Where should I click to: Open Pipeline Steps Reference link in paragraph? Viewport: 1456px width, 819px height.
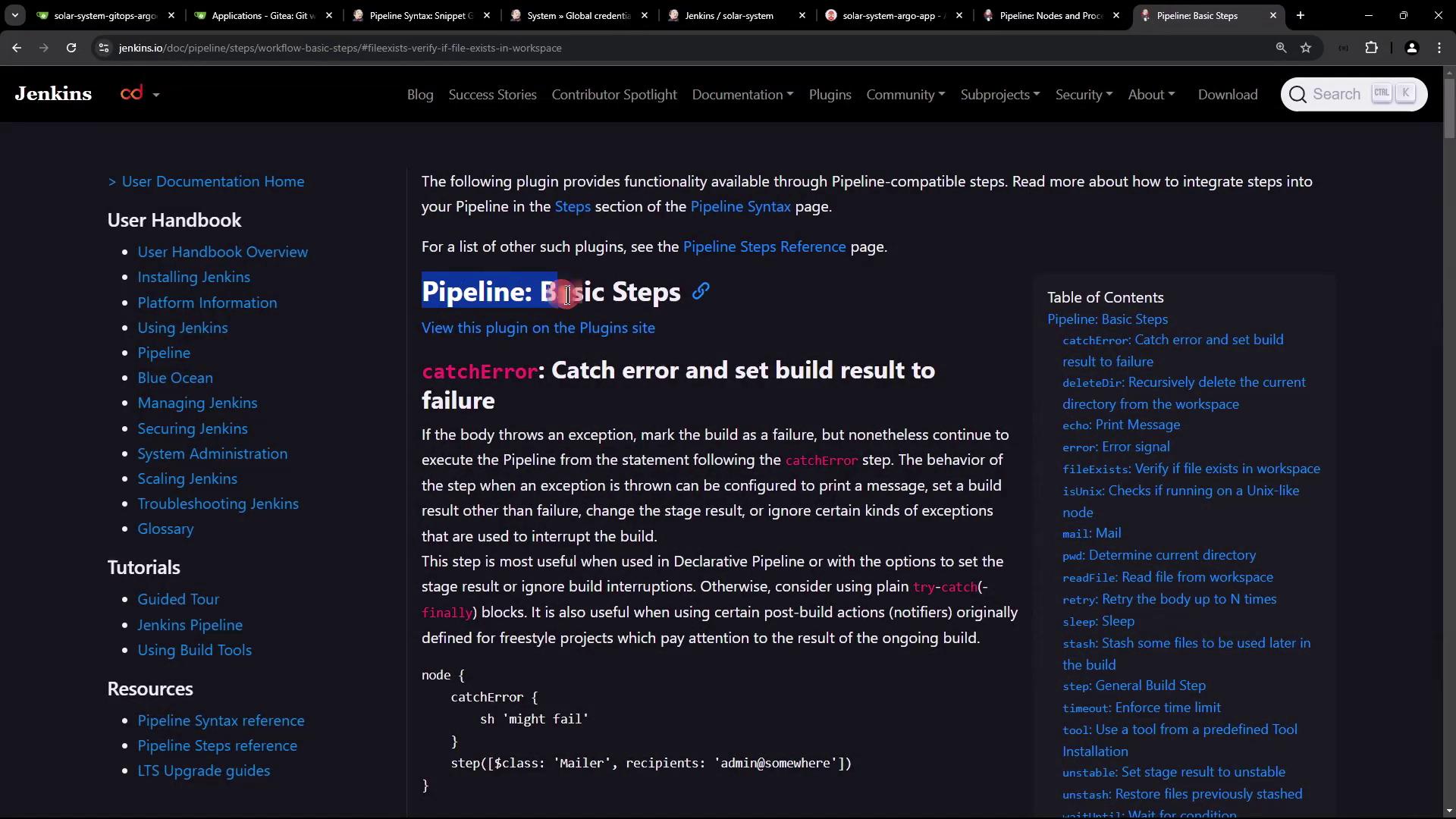coord(764,246)
